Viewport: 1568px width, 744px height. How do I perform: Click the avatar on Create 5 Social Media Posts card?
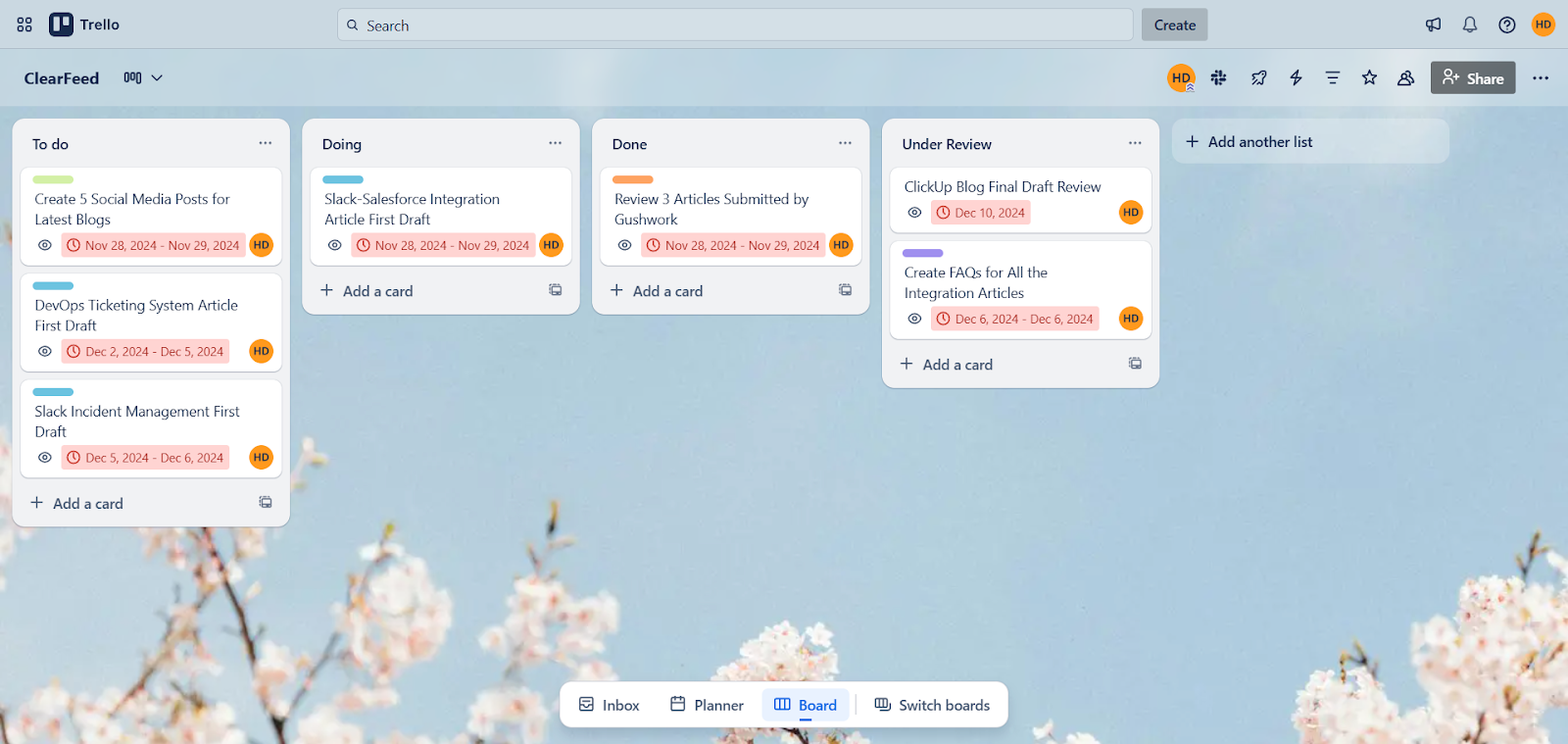(x=261, y=245)
